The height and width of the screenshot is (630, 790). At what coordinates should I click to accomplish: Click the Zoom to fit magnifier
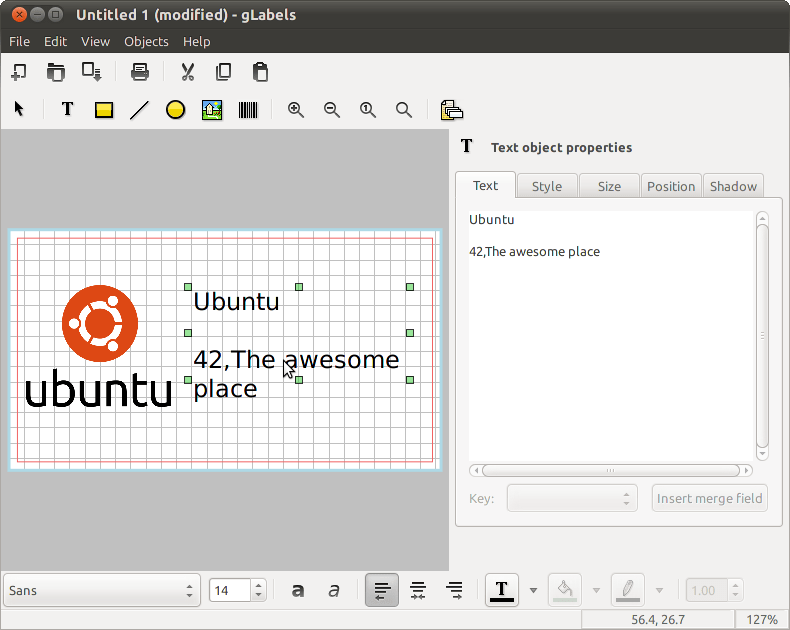point(404,110)
